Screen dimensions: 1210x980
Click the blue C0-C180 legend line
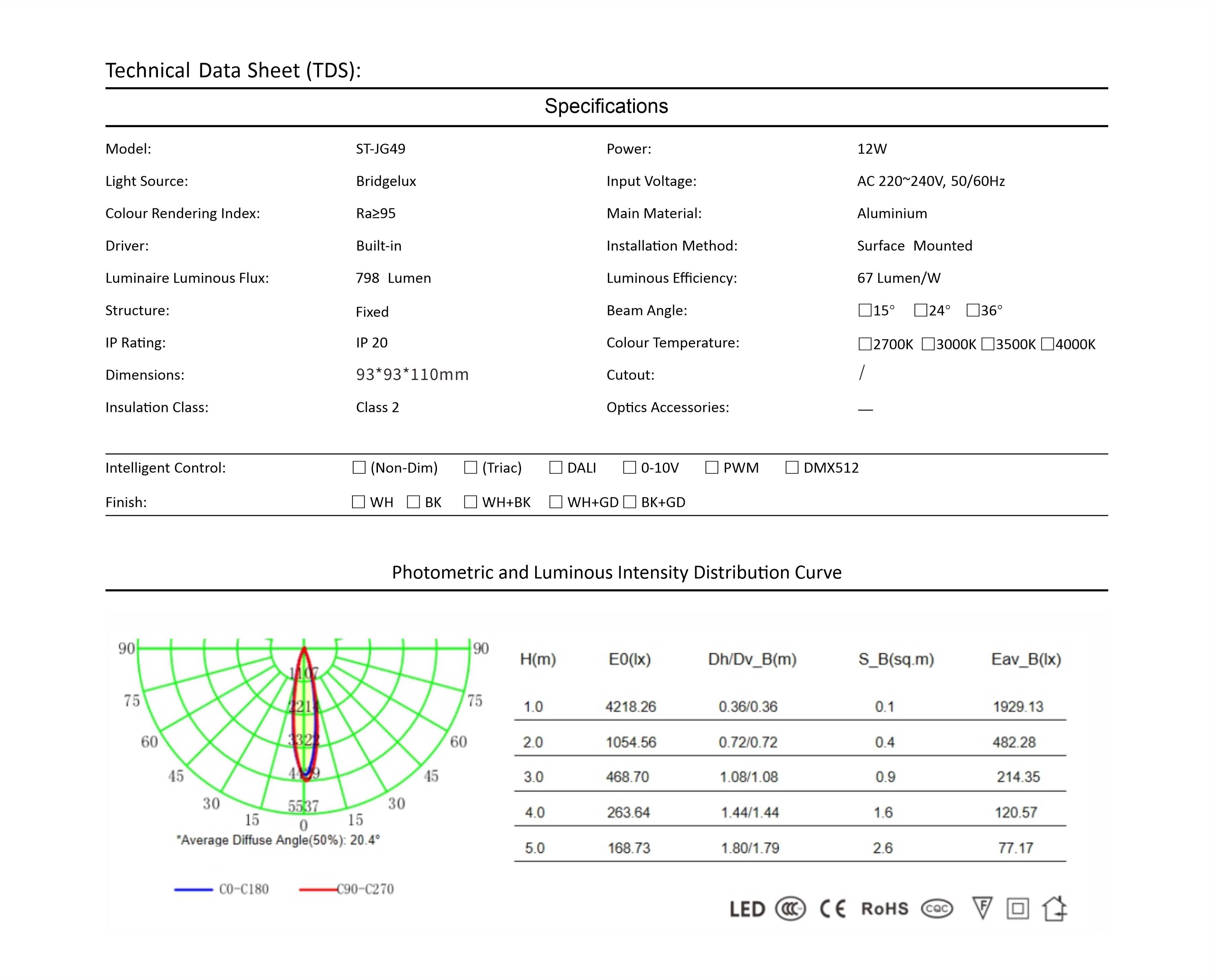[193, 890]
